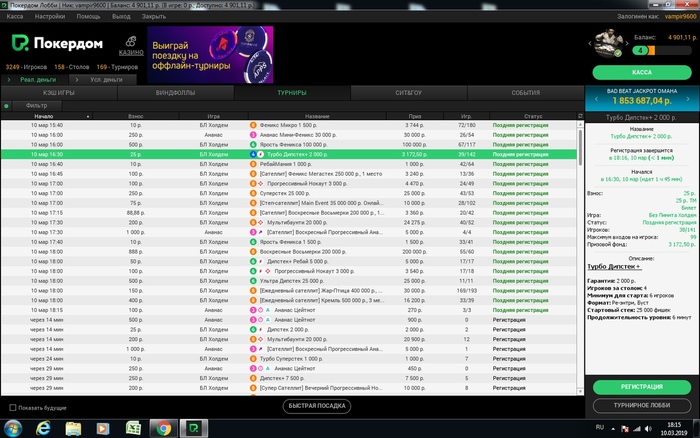This screenshot has width=700, height=438.
Task: Click the Windows Start button
Action: tap(12, 429)
